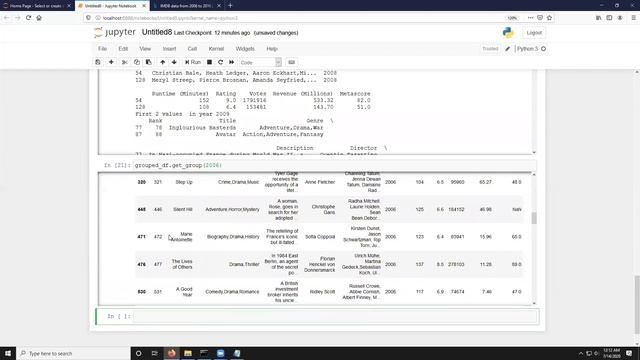Select The Lives of Others title cell
640x360 pixels.
tap(182, 264)
